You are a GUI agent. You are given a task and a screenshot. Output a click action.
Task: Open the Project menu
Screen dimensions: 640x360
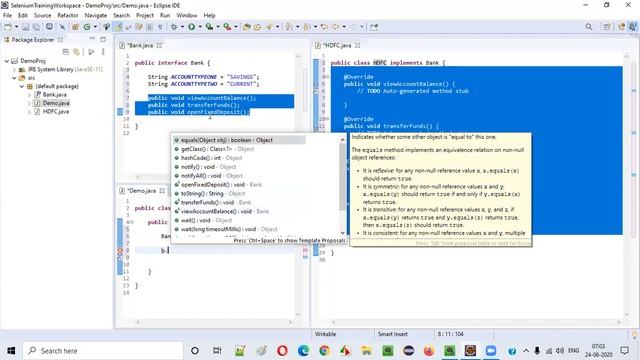pos(145,16)
